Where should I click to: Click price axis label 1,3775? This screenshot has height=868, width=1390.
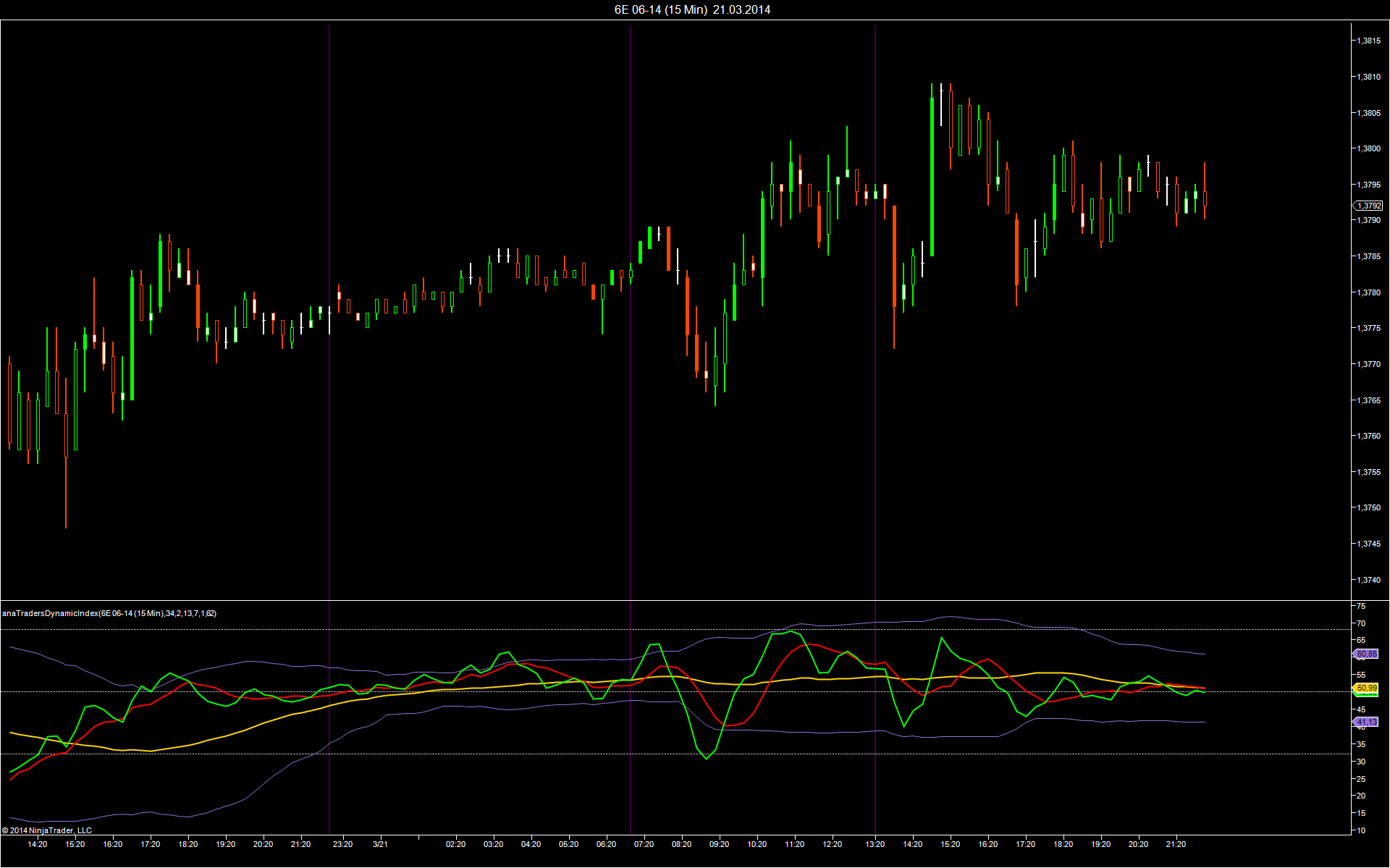pos(1368,328)
